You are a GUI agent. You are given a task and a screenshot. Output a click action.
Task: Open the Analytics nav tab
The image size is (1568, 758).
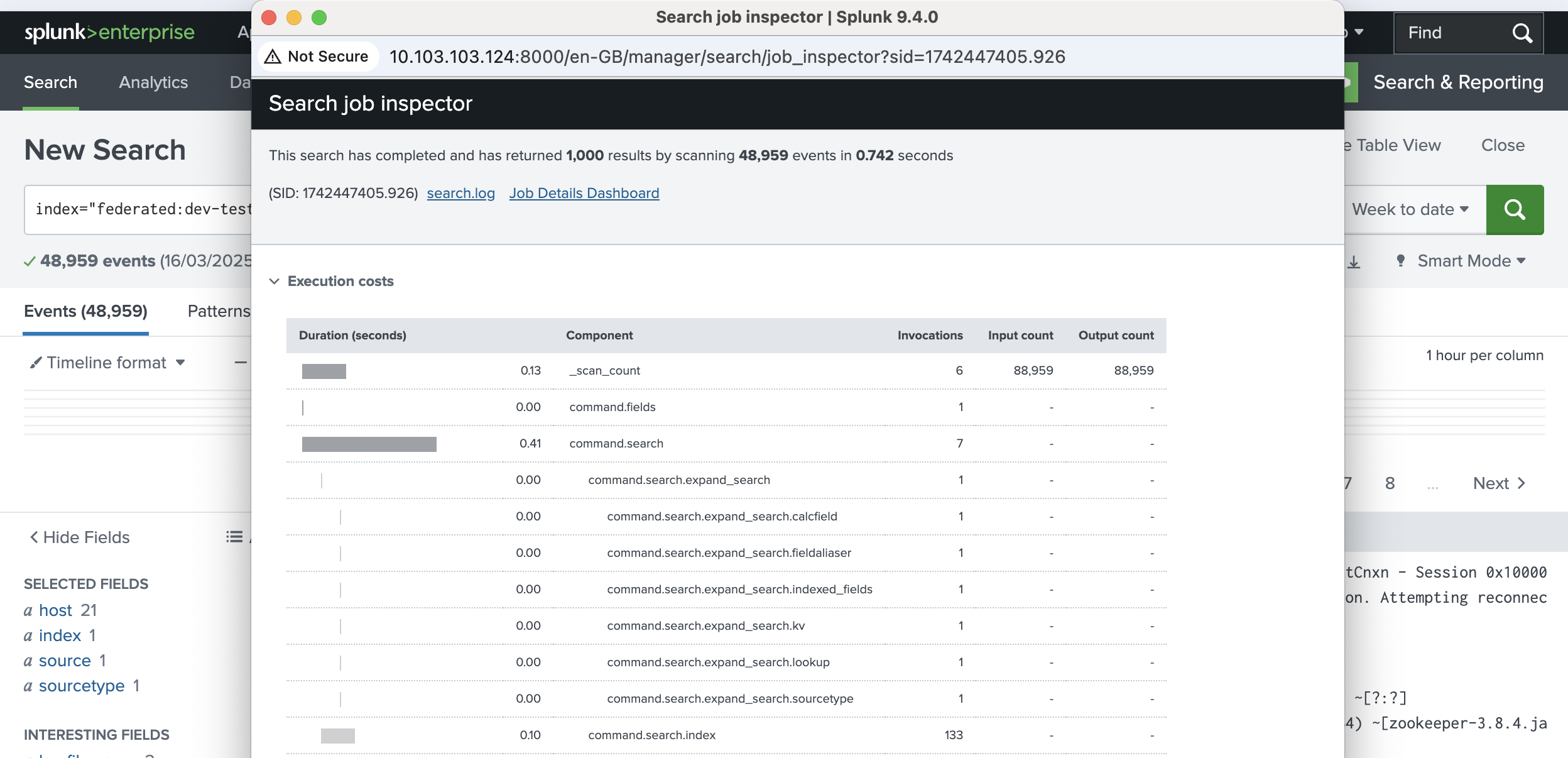tap(153, 82)
